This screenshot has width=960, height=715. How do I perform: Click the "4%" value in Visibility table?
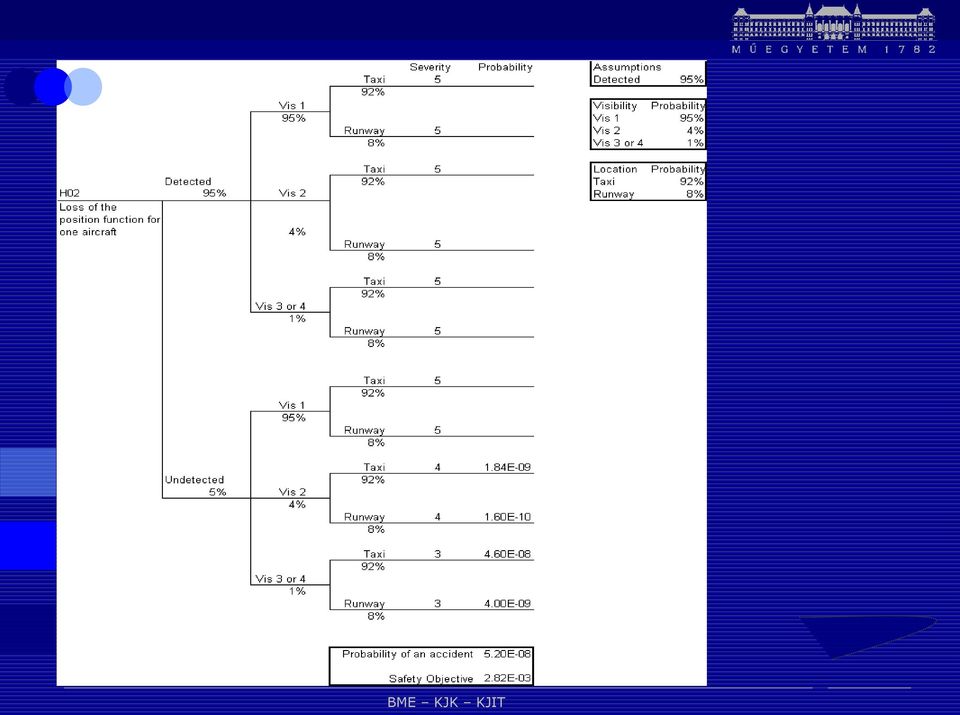pyautogui.click(x=695, y=130)
